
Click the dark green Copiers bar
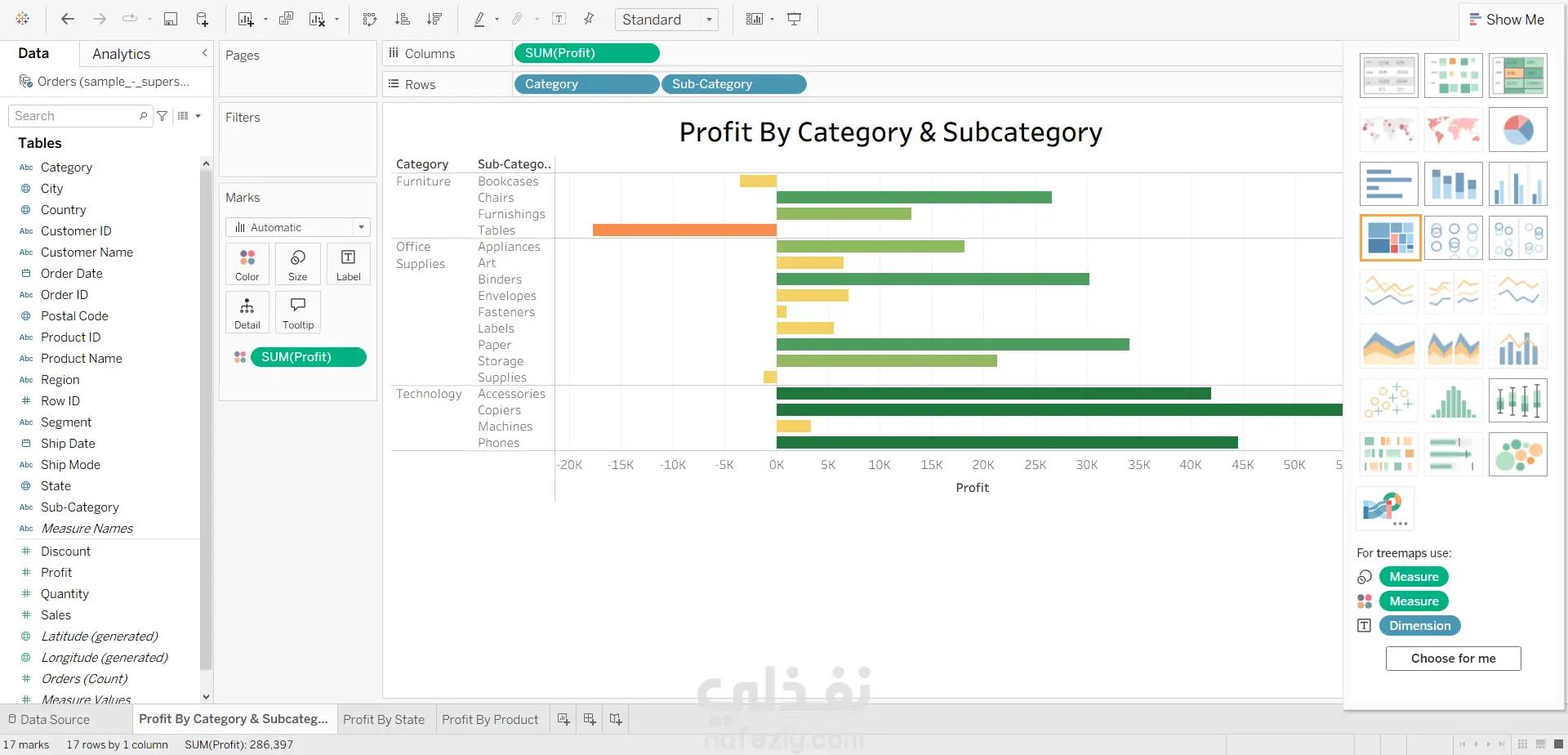(x=1059, y=410)
